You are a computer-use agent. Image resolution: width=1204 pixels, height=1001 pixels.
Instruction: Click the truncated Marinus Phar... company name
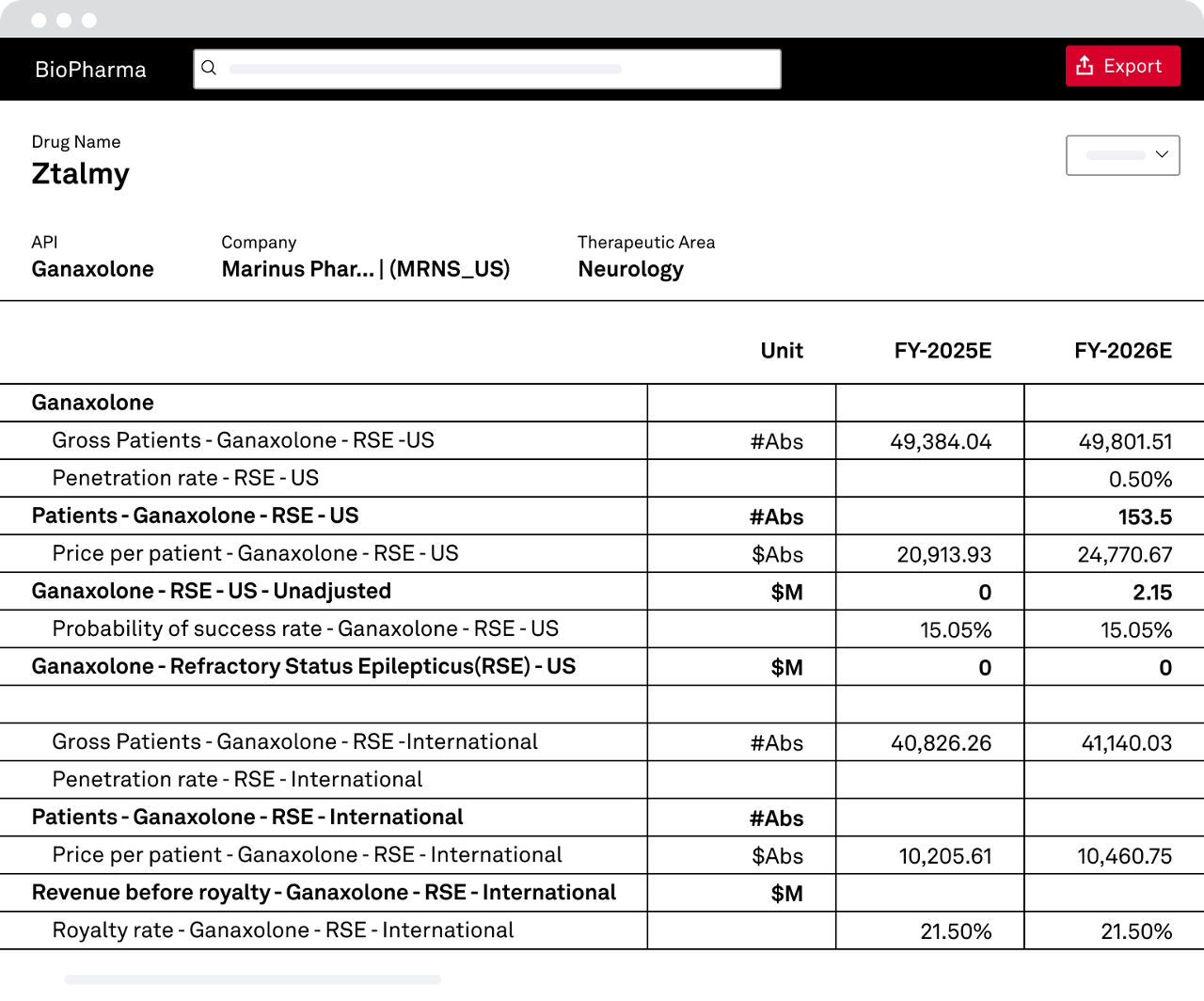298,269
